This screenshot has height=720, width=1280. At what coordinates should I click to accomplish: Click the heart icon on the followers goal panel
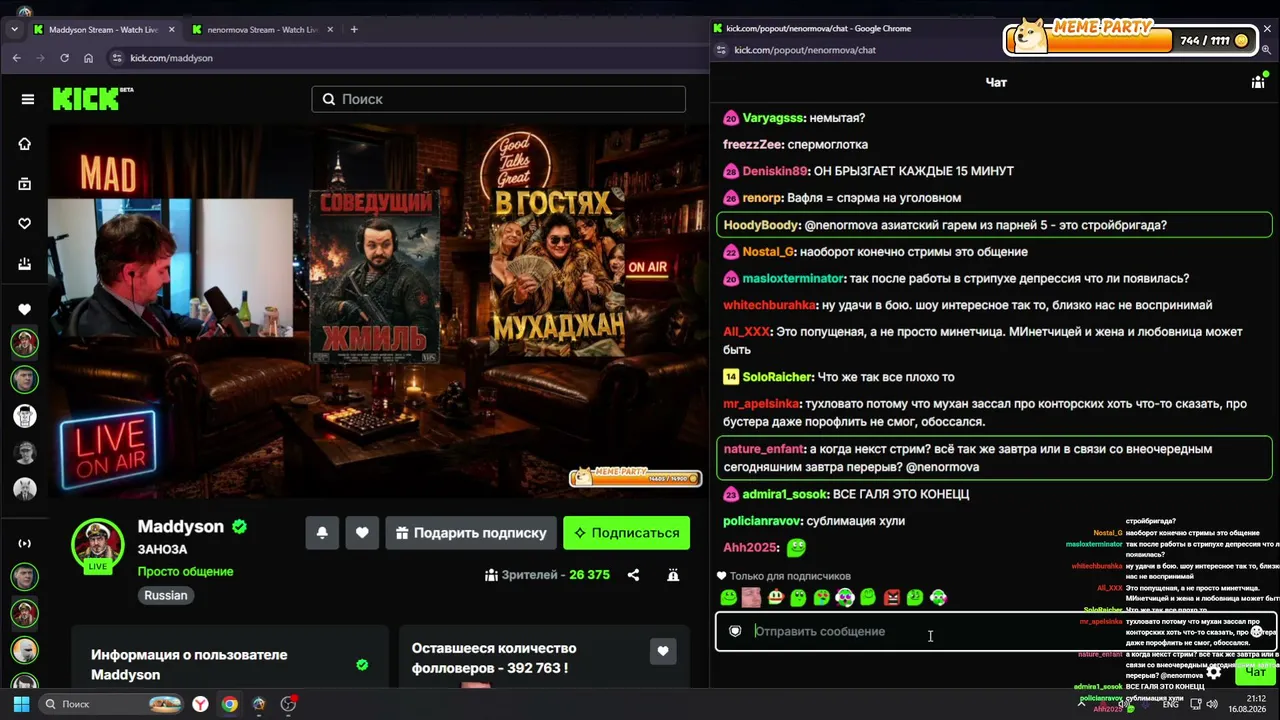(x=662, y=651)
